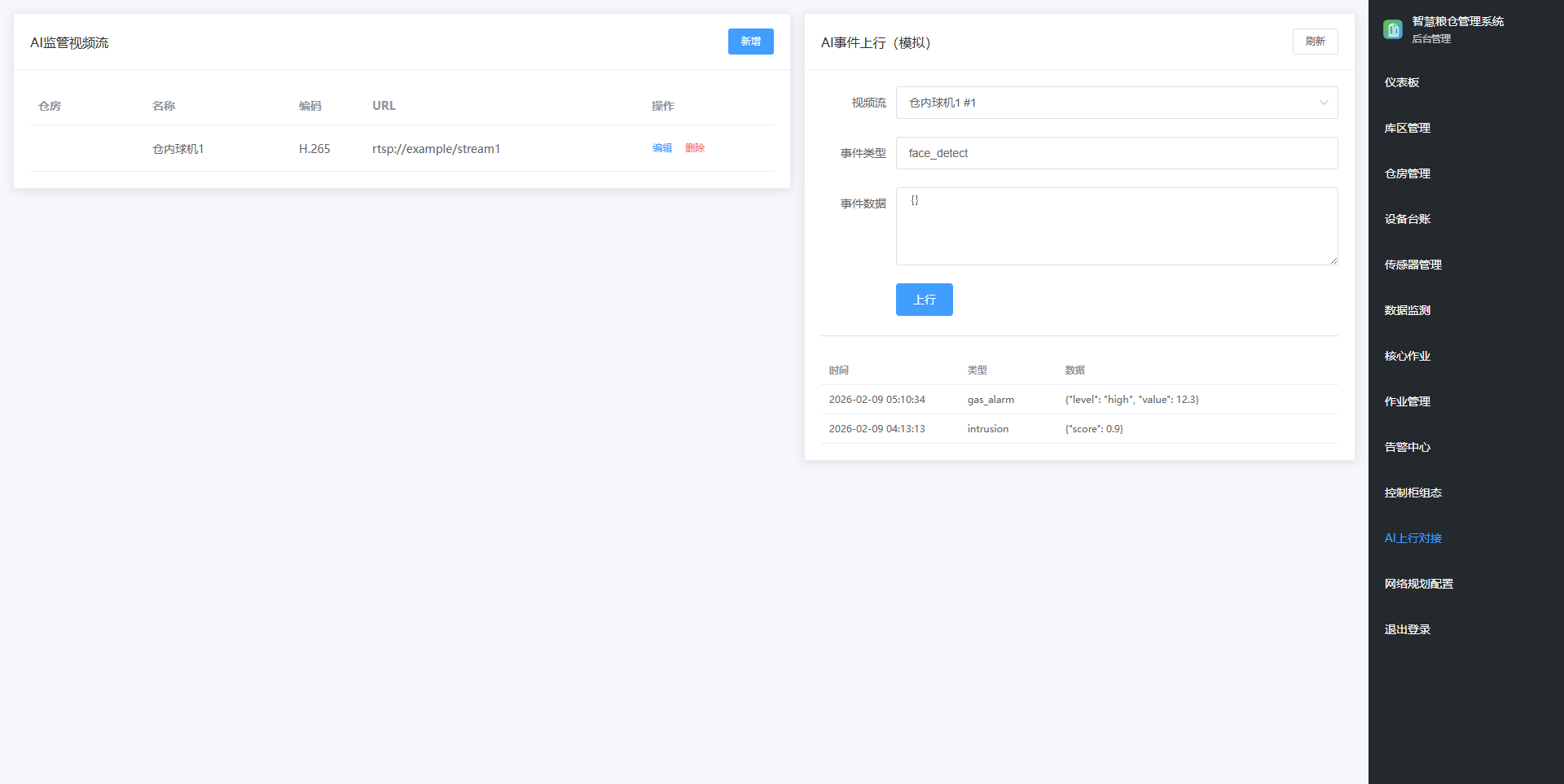Click the green granary system logo icon
This screenshot has height=784, width=1564.
[x=1392, y=30]
